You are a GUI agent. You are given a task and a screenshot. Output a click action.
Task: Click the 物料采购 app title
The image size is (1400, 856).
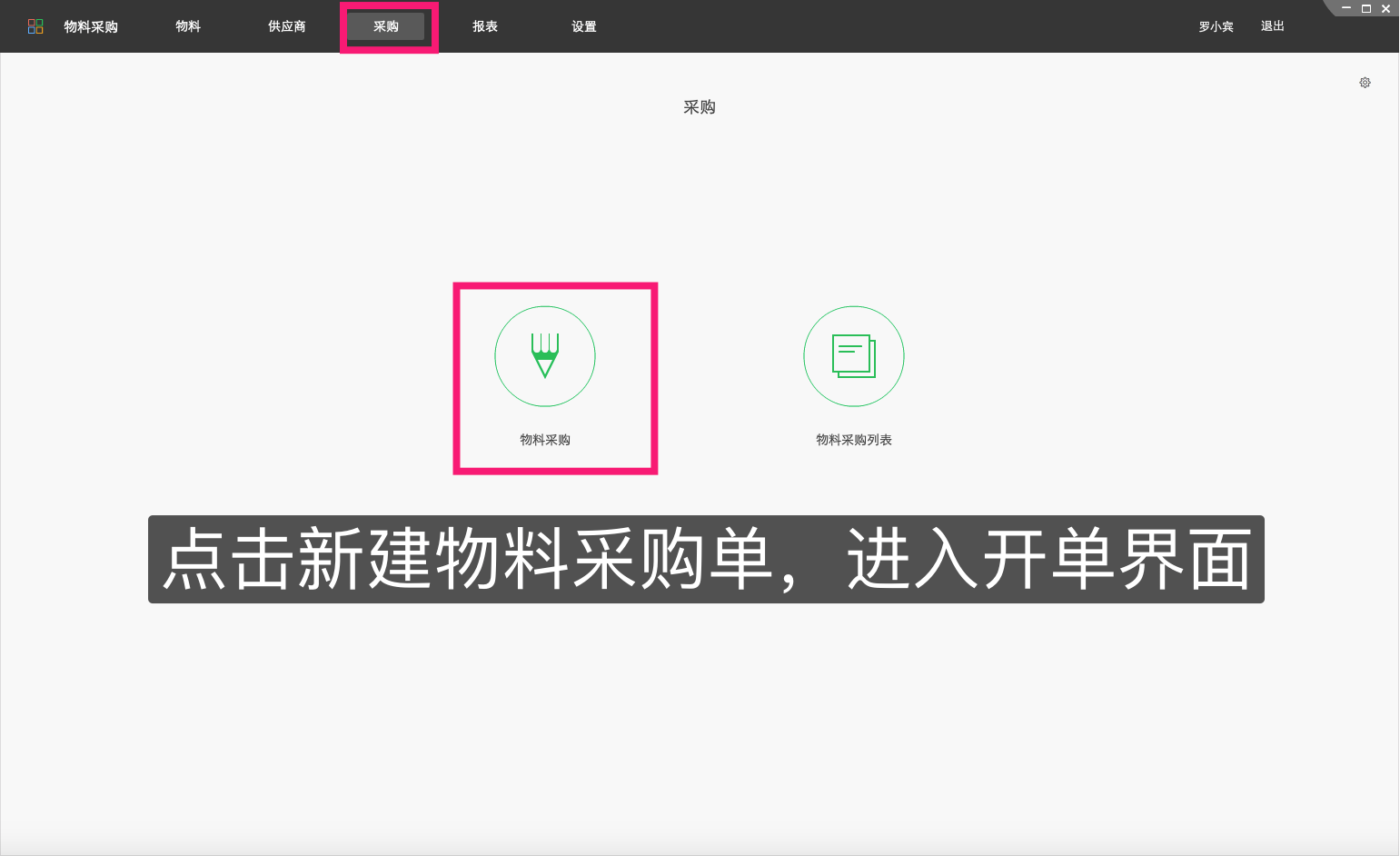(91, 26)
